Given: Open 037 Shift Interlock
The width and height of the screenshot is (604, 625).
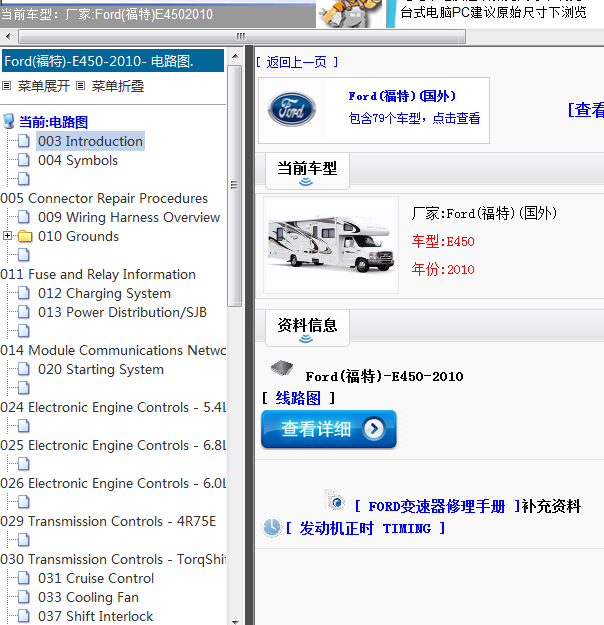Looking at the screenshot, I should pyautogui.click(x=95, y=616).
